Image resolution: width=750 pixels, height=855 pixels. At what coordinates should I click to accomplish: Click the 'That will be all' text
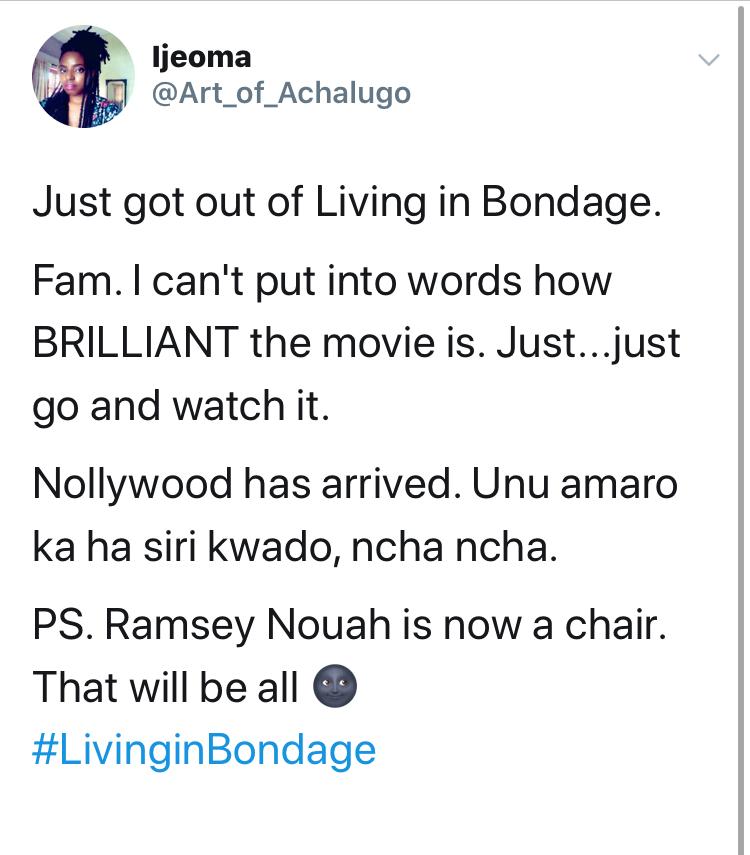pyautogui.click(x=166, y=688)
